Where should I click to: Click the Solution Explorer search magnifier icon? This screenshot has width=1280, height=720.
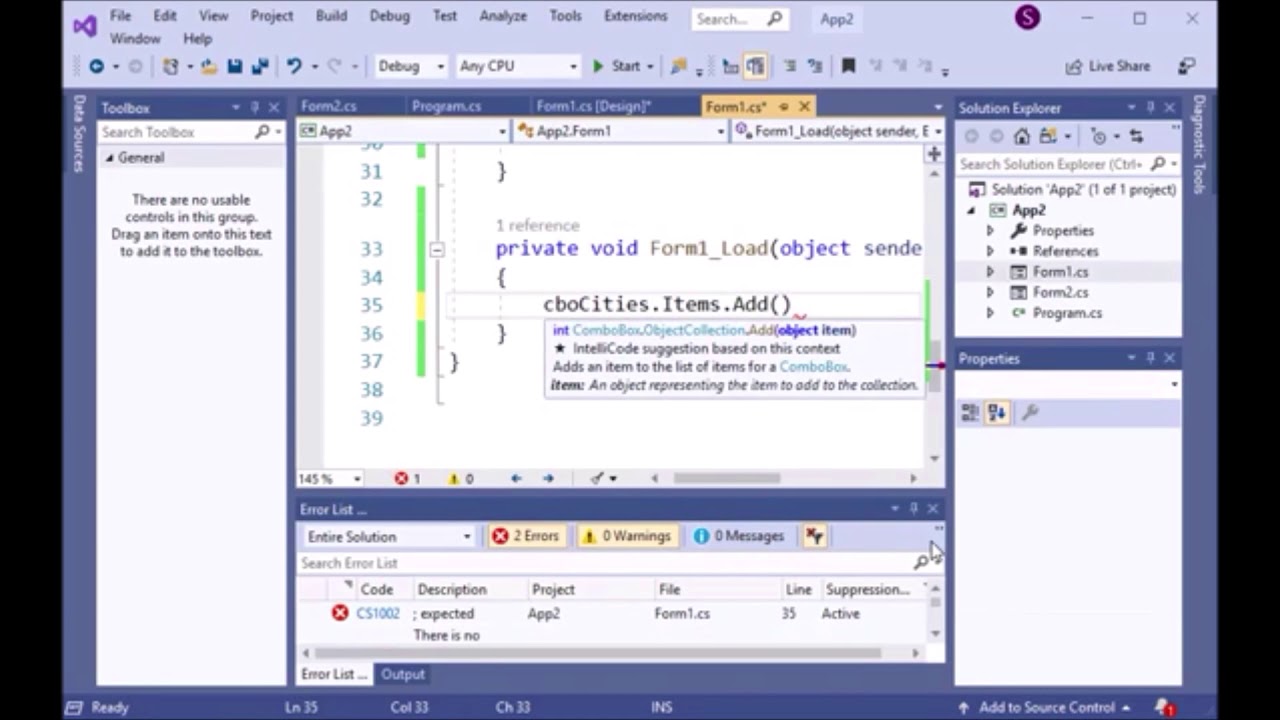click(x=1158, y=164)
